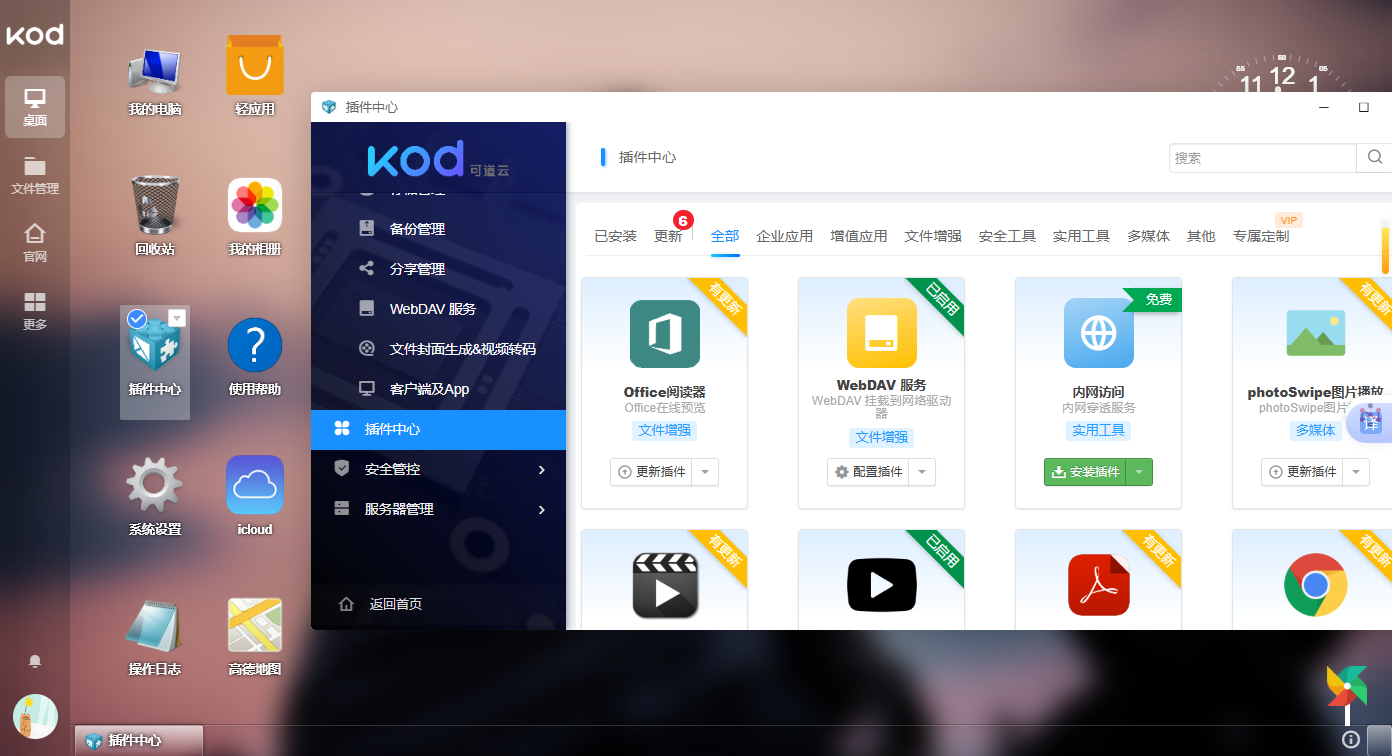Open dropdown arrow next to Office 更新插件
The height and width of the screenshot is (756, 1392).
[705, 472]
